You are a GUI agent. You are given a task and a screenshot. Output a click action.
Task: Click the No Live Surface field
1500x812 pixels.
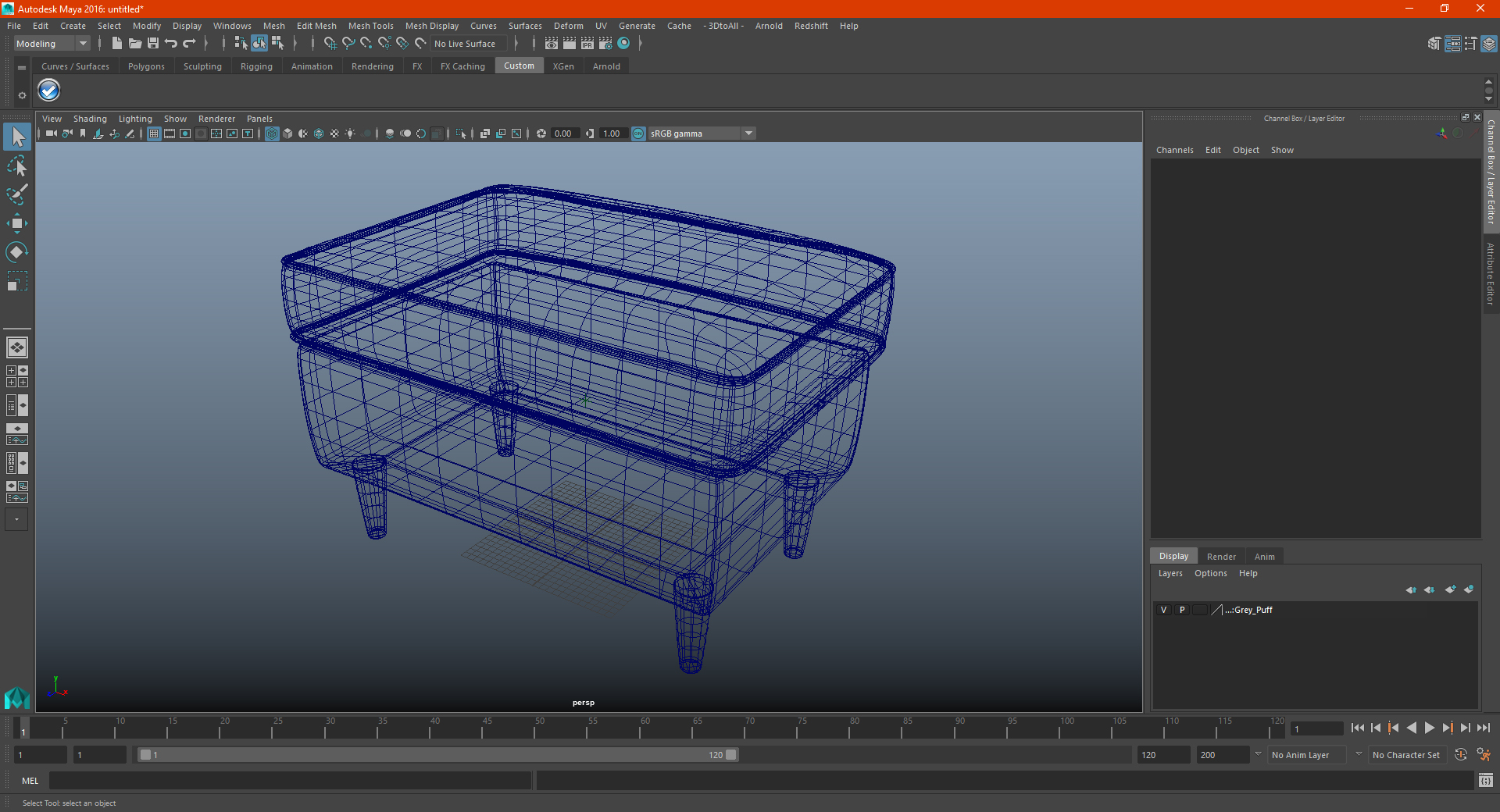tap(470, 44)
